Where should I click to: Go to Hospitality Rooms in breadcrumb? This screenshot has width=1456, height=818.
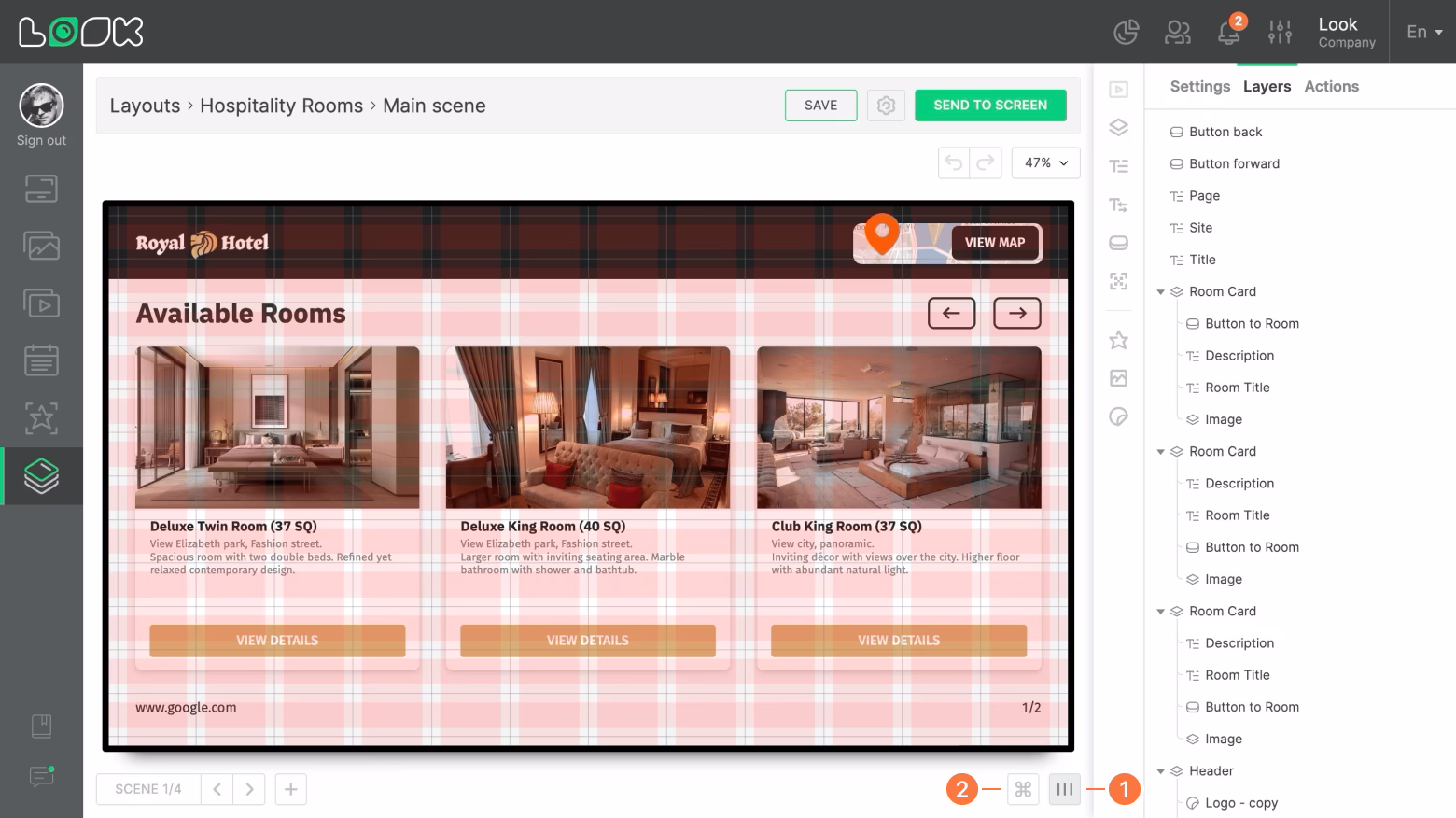click(x=281, y=106)
